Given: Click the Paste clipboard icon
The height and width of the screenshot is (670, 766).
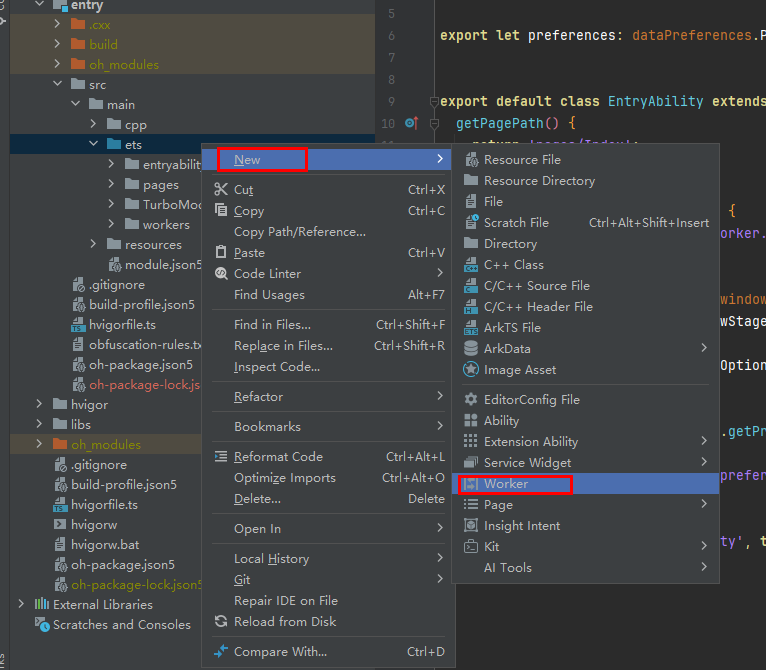Looking at the screenshot, I should [x=221, y=252].
